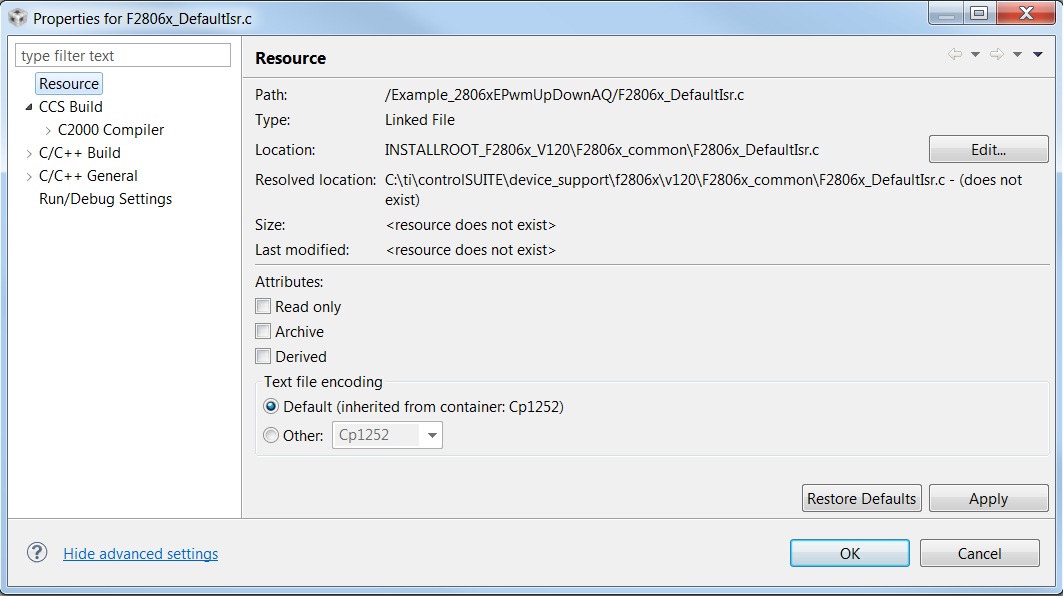The height and width of the screenshot is (596, 1063).
Task: Click the Properties dialog title bar icon
Action: coord(18,18)
